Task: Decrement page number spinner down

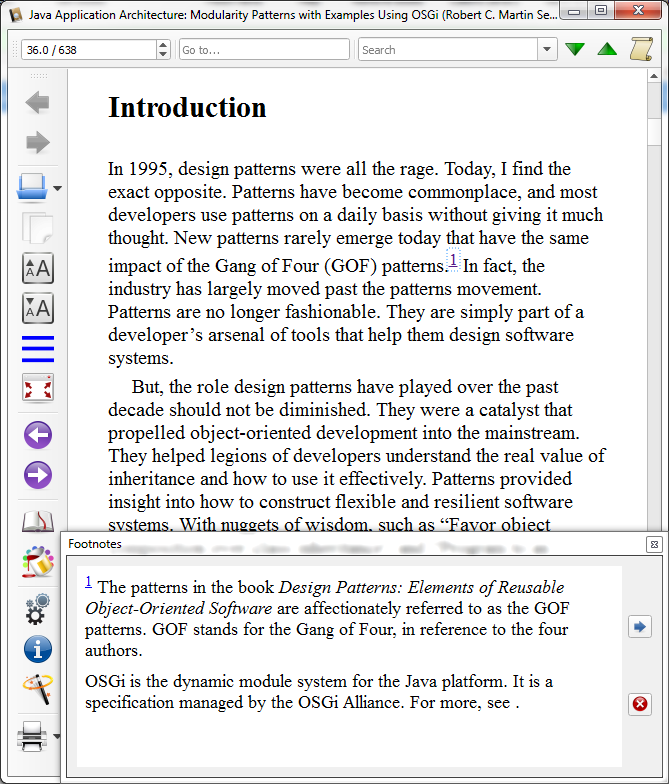Action: [163, 54]
